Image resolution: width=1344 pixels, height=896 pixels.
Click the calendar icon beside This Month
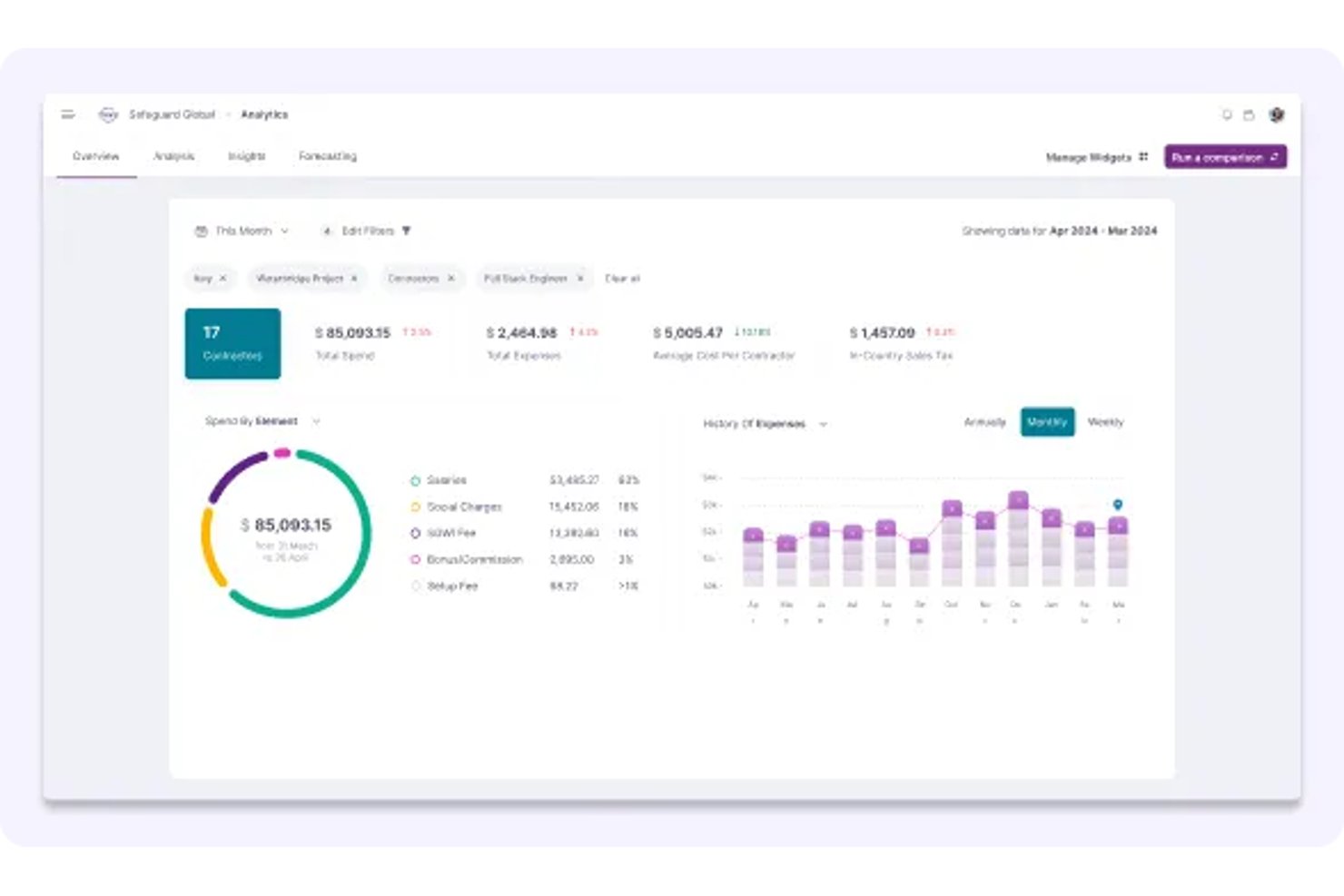(201, 231)
